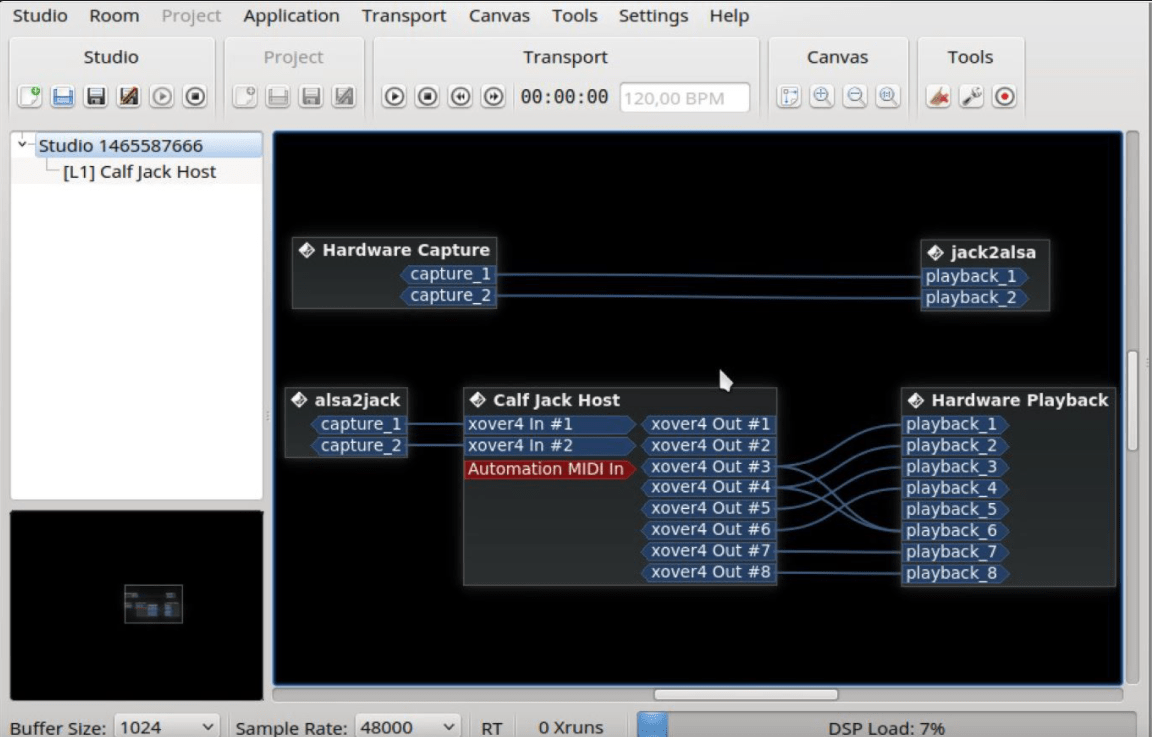Select alsa2jack capture_1 port
Screen dimensions: 1152x737
(359, 424)
